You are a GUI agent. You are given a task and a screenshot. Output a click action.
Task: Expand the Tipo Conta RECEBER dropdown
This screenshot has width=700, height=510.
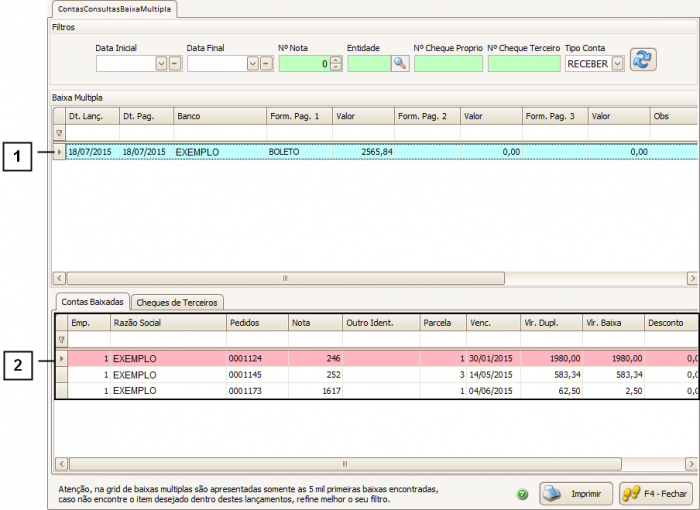click(x=617, y=64)
